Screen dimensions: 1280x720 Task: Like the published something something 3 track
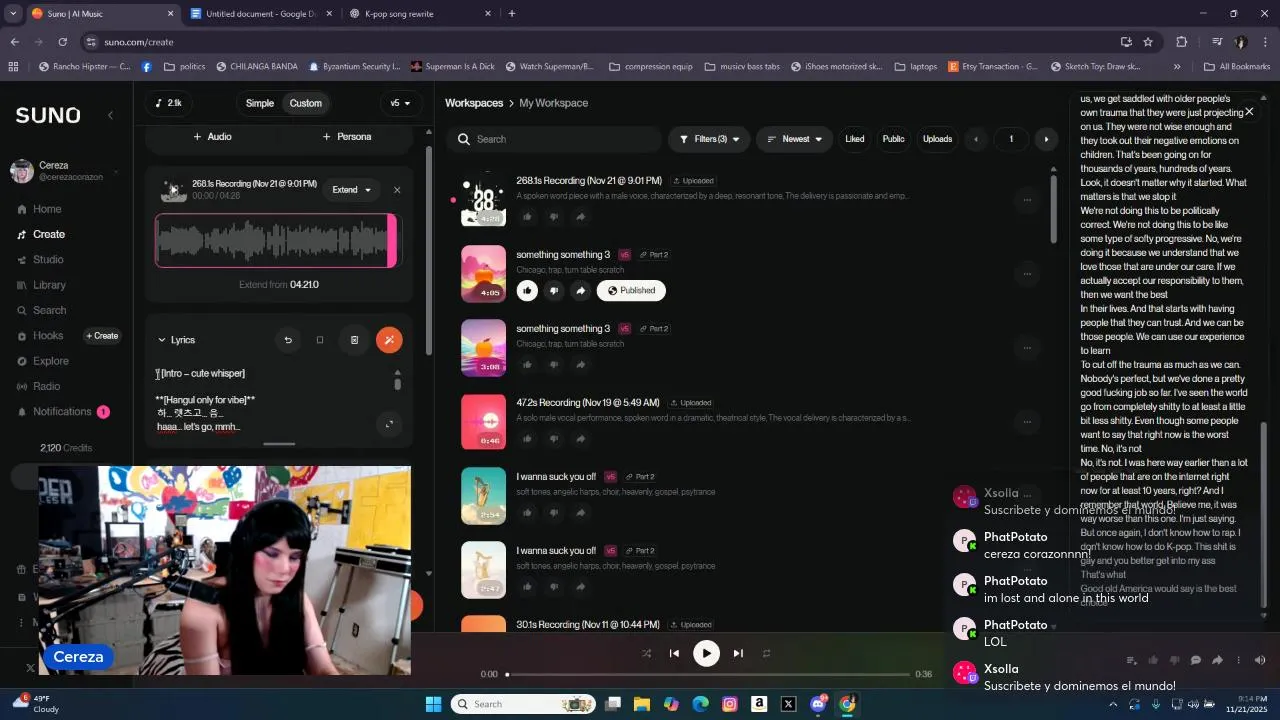[x=527, y=290]
